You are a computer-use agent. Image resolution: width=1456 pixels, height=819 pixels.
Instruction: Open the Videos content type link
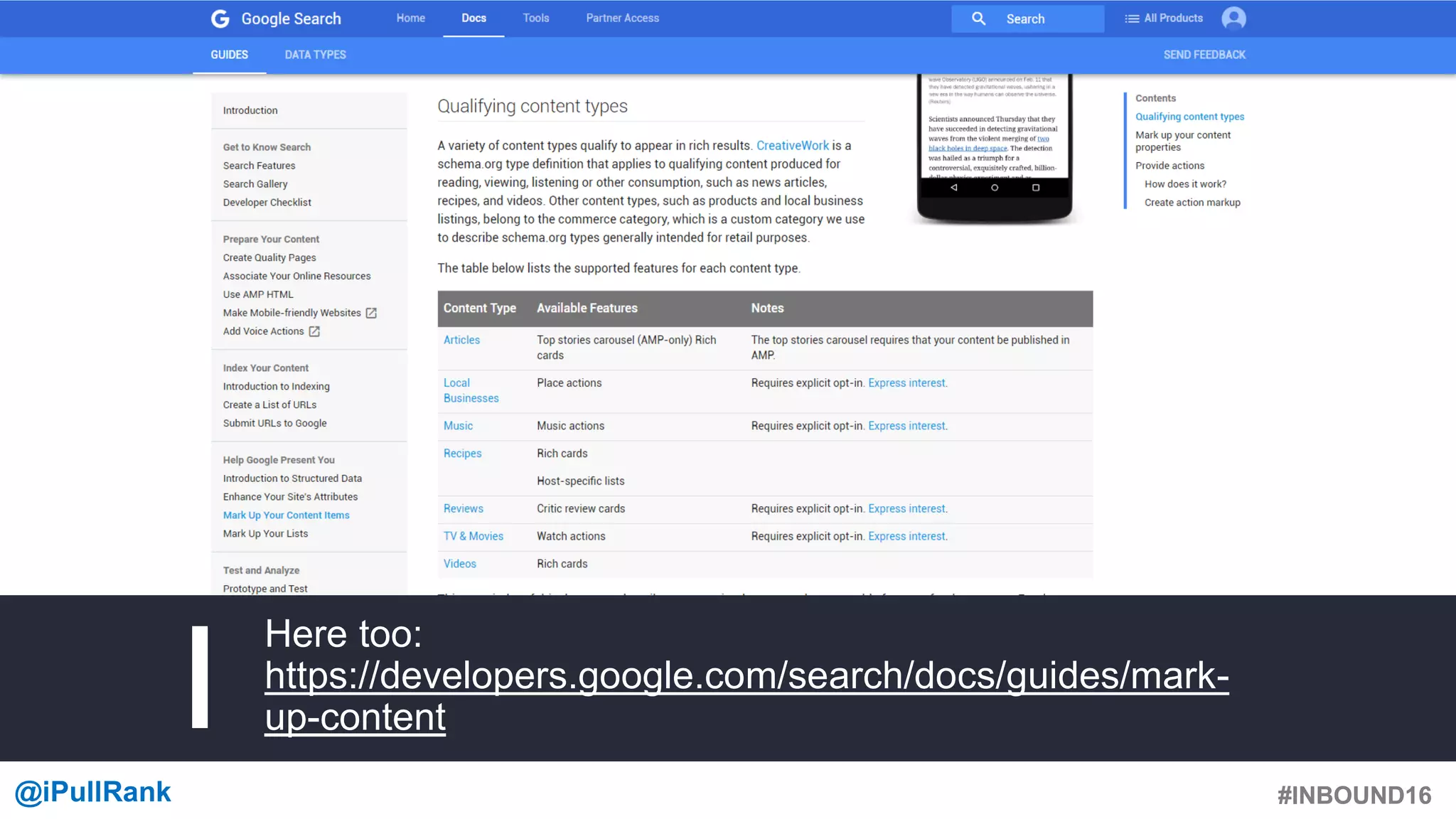pos(459,564)
